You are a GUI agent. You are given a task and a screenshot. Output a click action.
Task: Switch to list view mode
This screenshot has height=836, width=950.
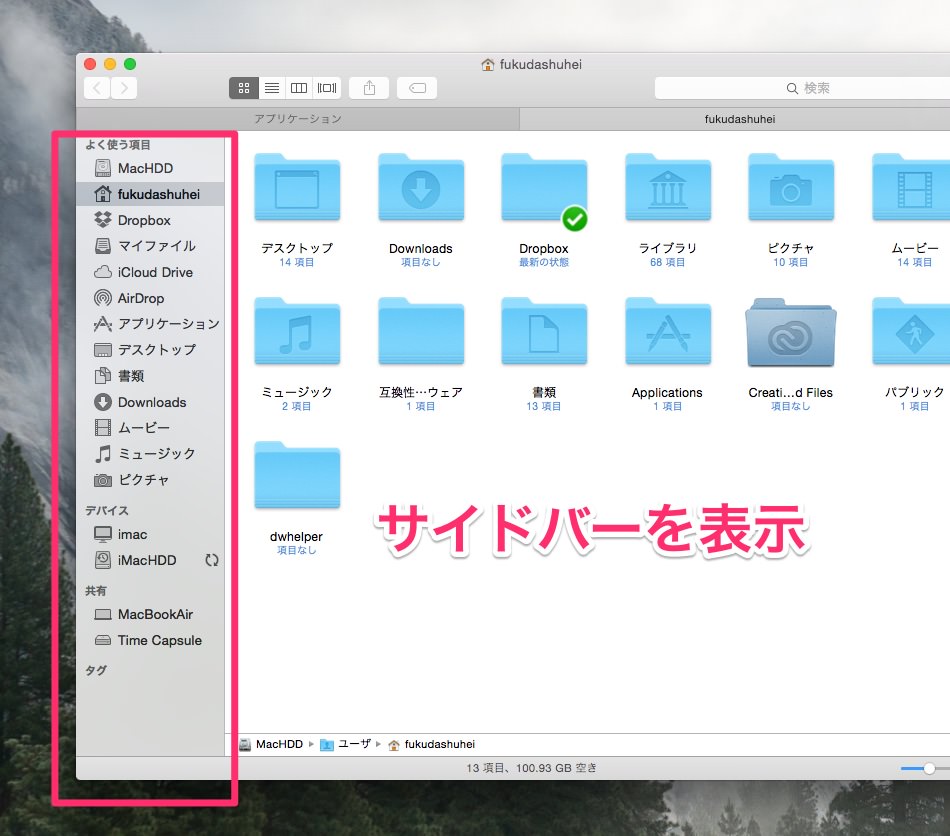click(x=272, y=88)
